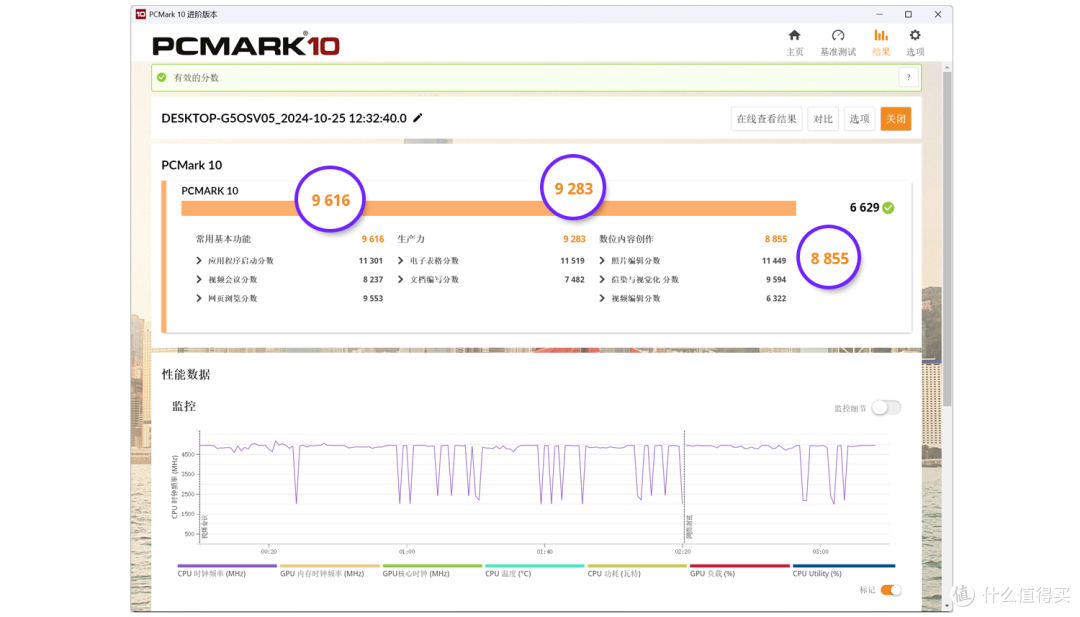Select GPU load legend
This screenshot has width=1080, height=617.
coord(739,570)
